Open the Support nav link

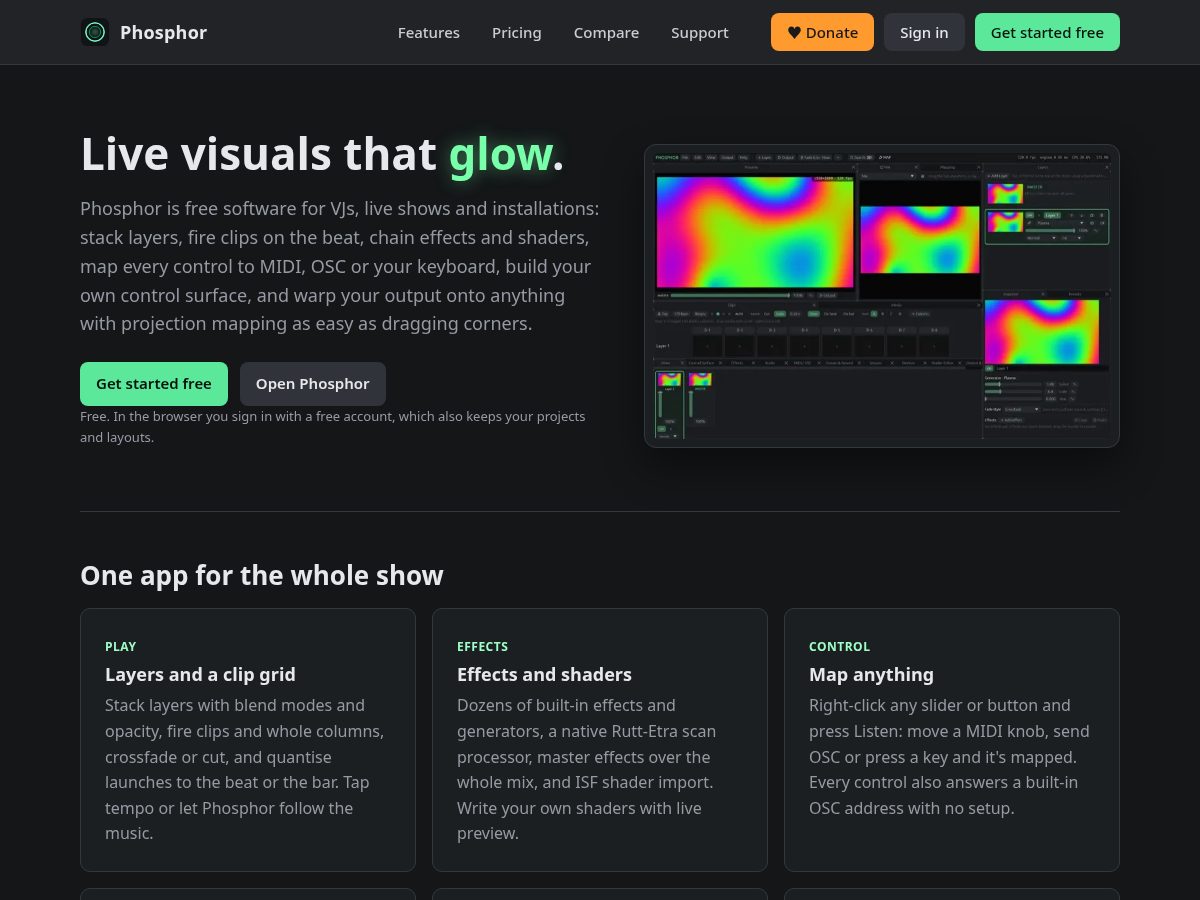click(700, 32)
